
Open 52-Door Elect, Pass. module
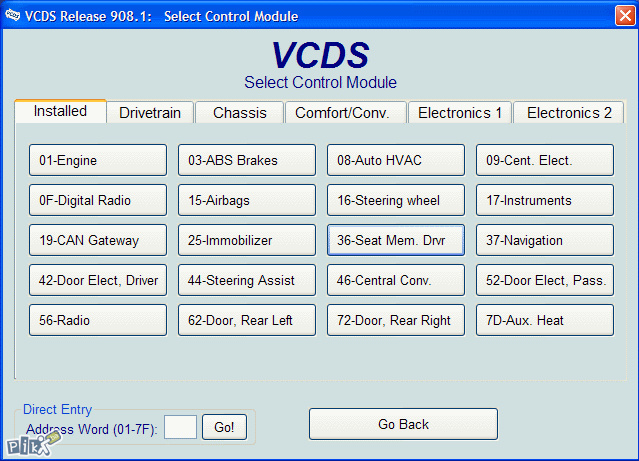(545, 280)
